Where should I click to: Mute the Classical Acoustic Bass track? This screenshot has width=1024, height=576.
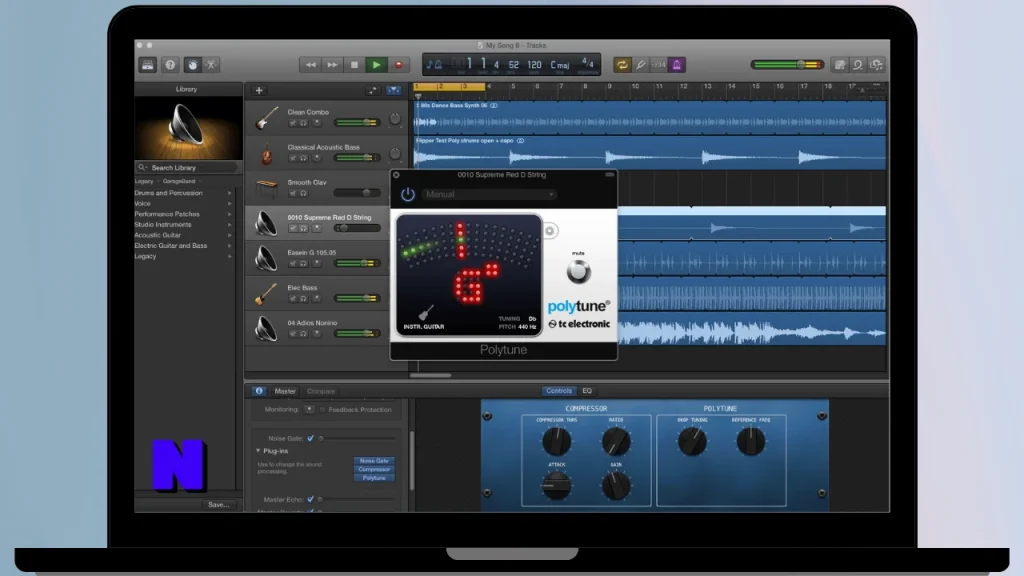(x=293, y=158)
